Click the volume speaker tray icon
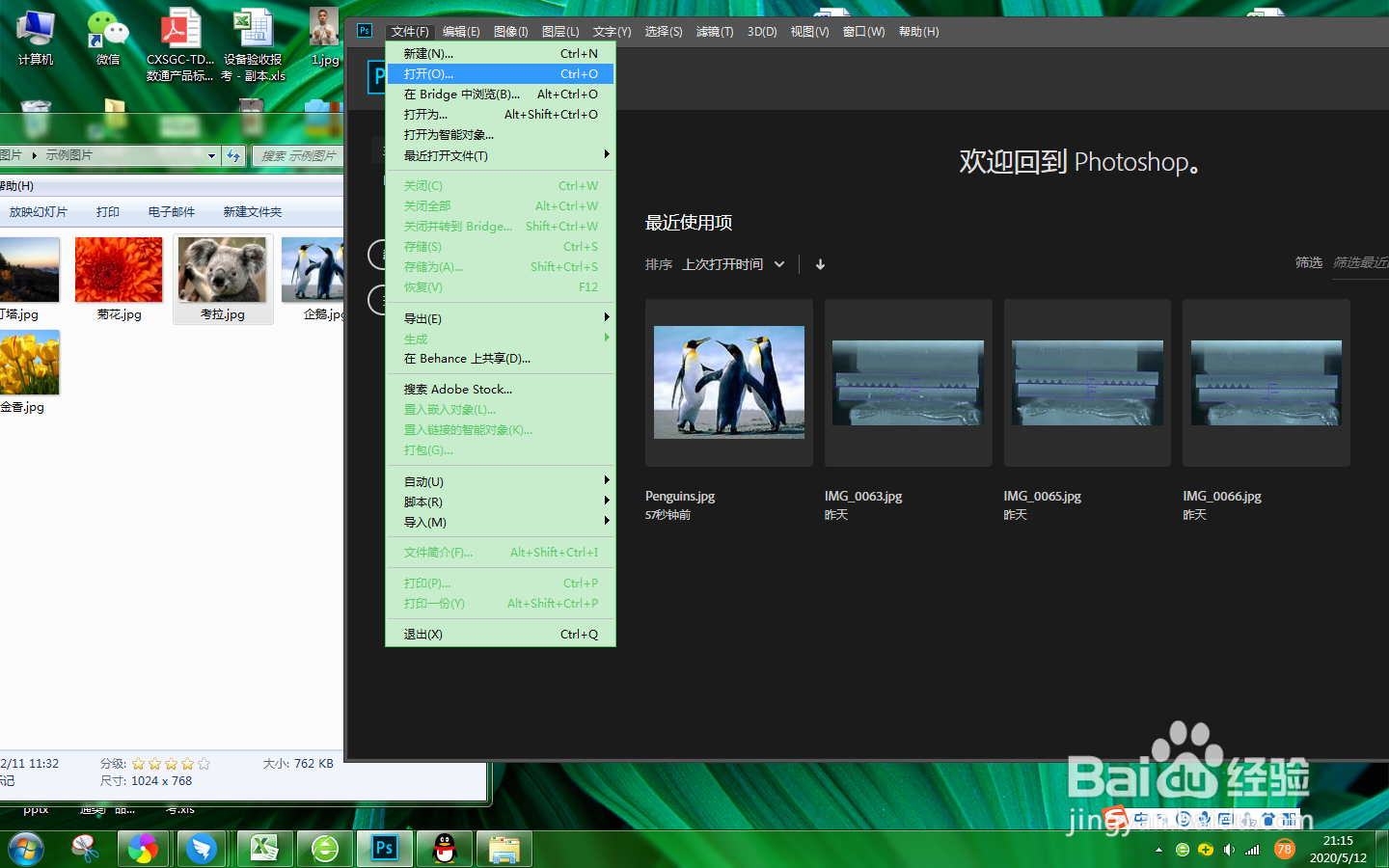 (x=1229, y=850)
